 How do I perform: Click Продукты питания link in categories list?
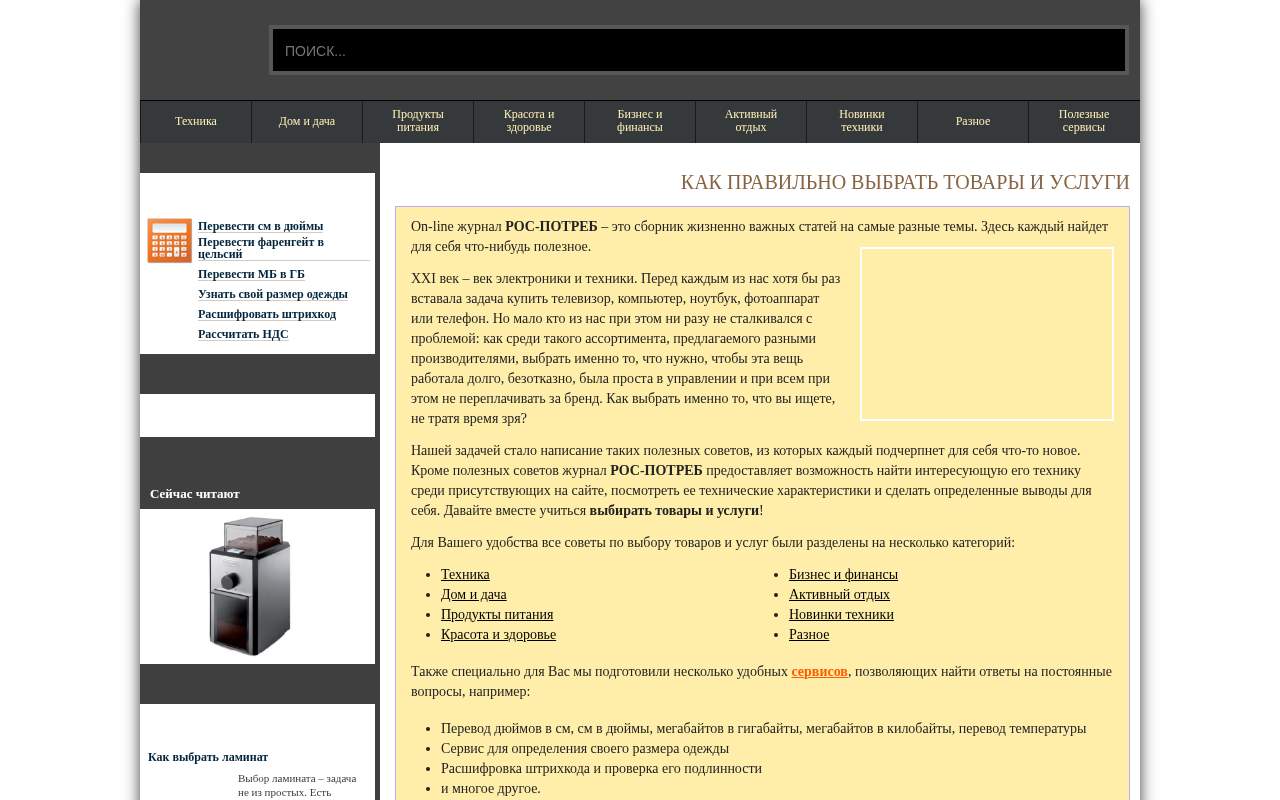pyautogui.click(x=497, y=614)
